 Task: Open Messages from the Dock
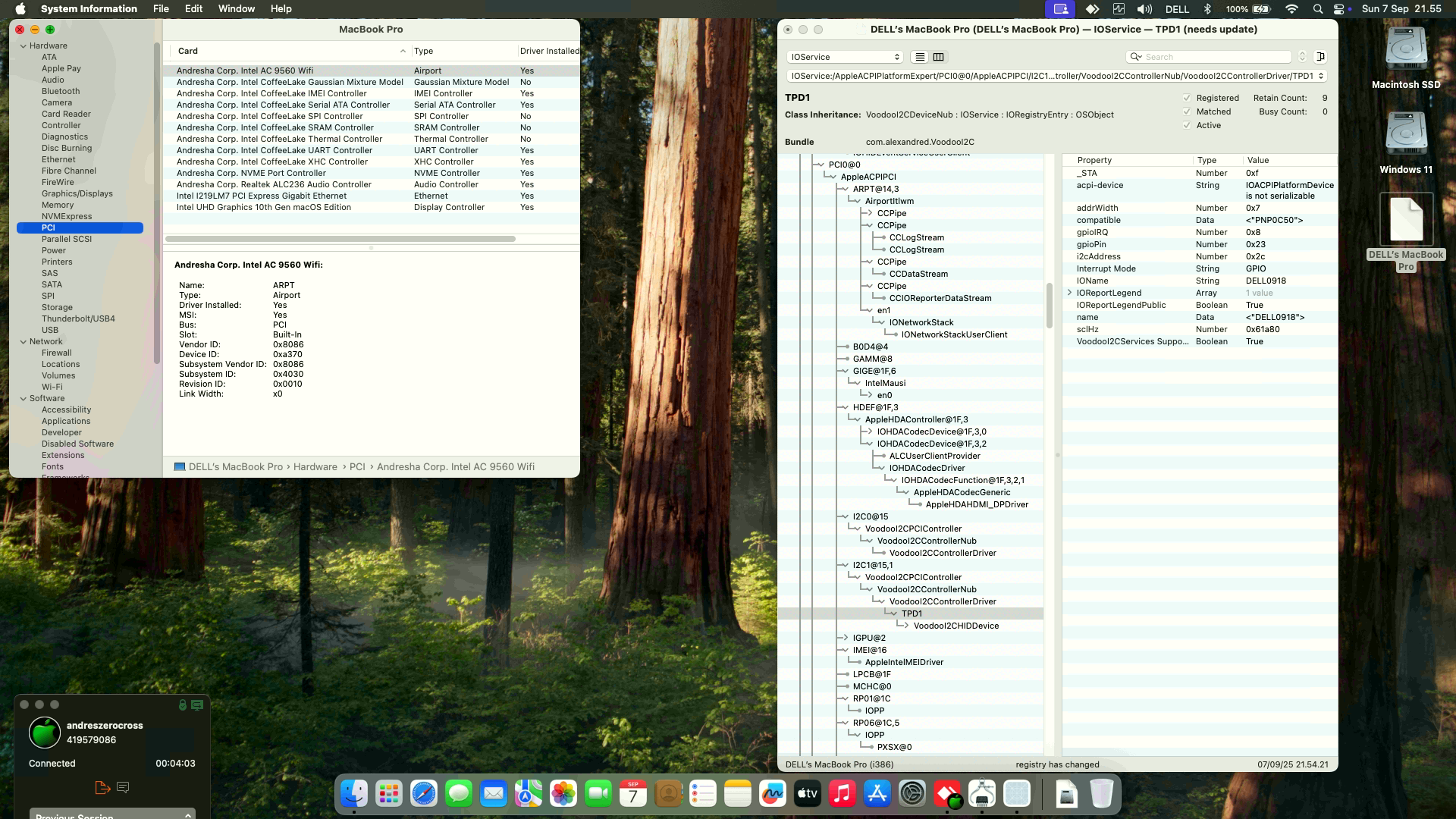459,794
